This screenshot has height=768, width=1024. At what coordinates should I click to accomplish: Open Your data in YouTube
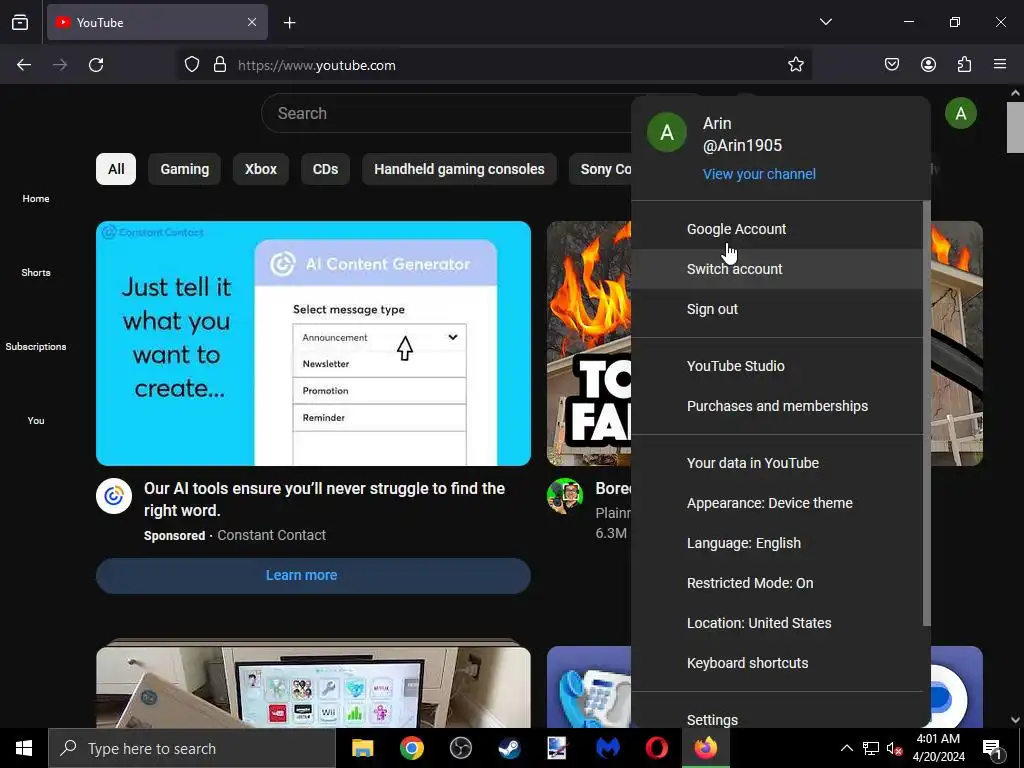777,463
